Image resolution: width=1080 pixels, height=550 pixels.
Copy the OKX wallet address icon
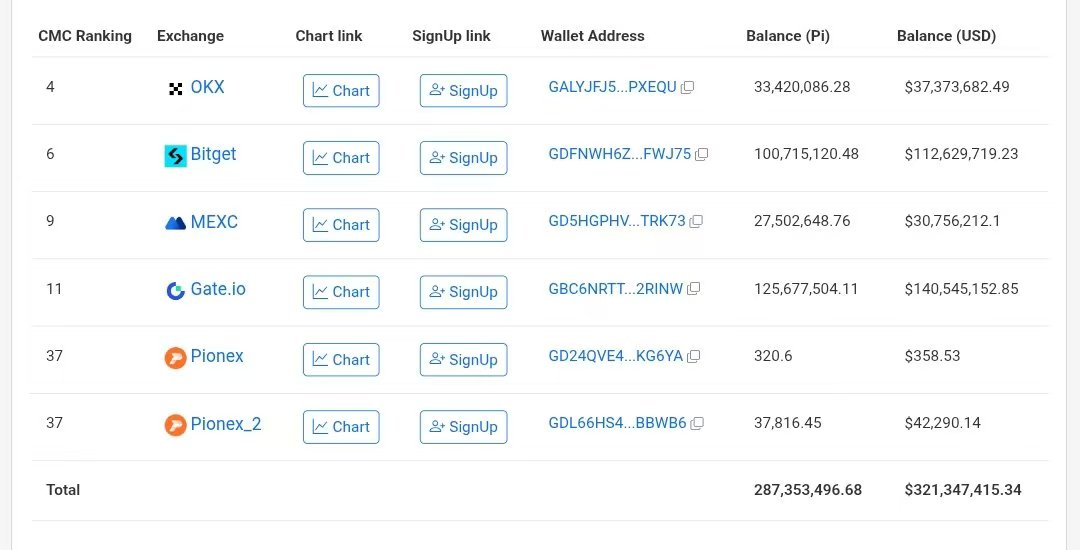[687, 87]
